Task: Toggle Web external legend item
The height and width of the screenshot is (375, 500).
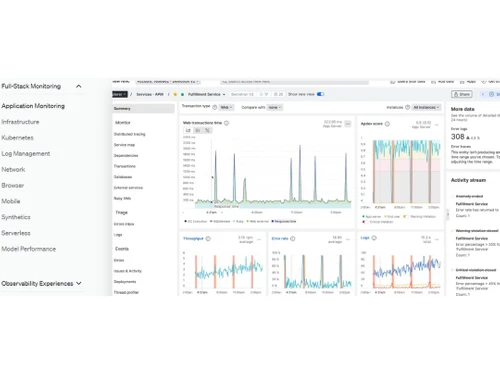Action: click(257, 221)
